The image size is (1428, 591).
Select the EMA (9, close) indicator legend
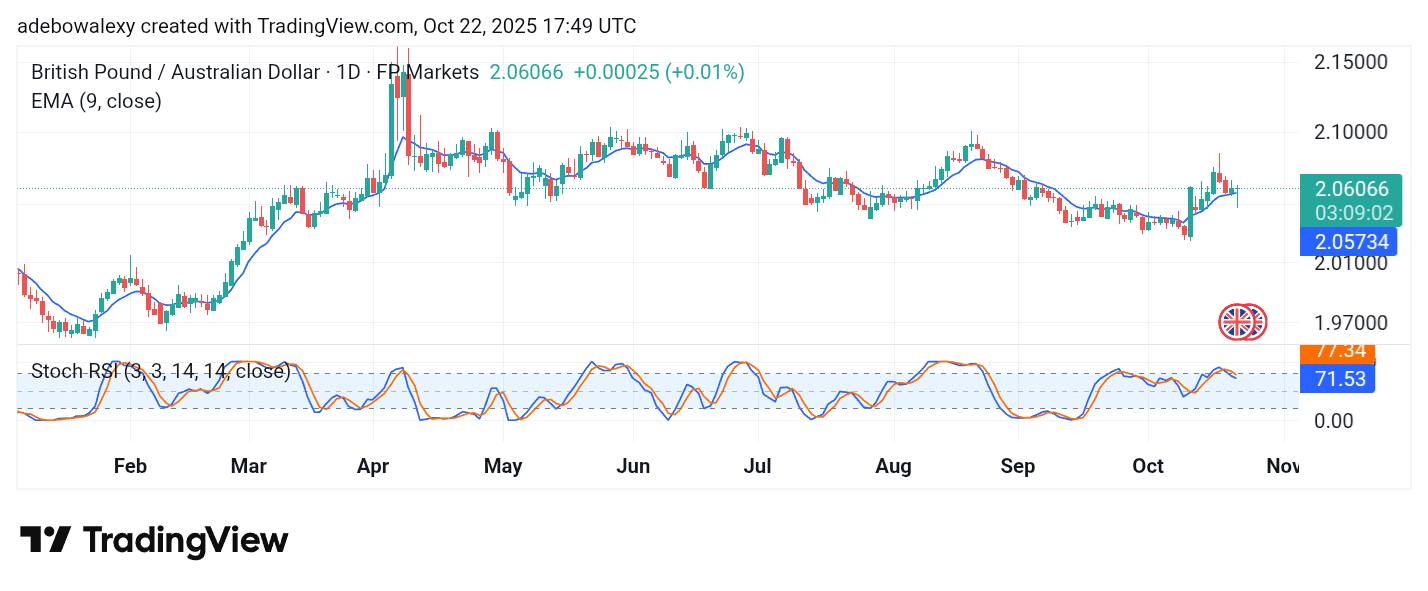coord(96,101)
